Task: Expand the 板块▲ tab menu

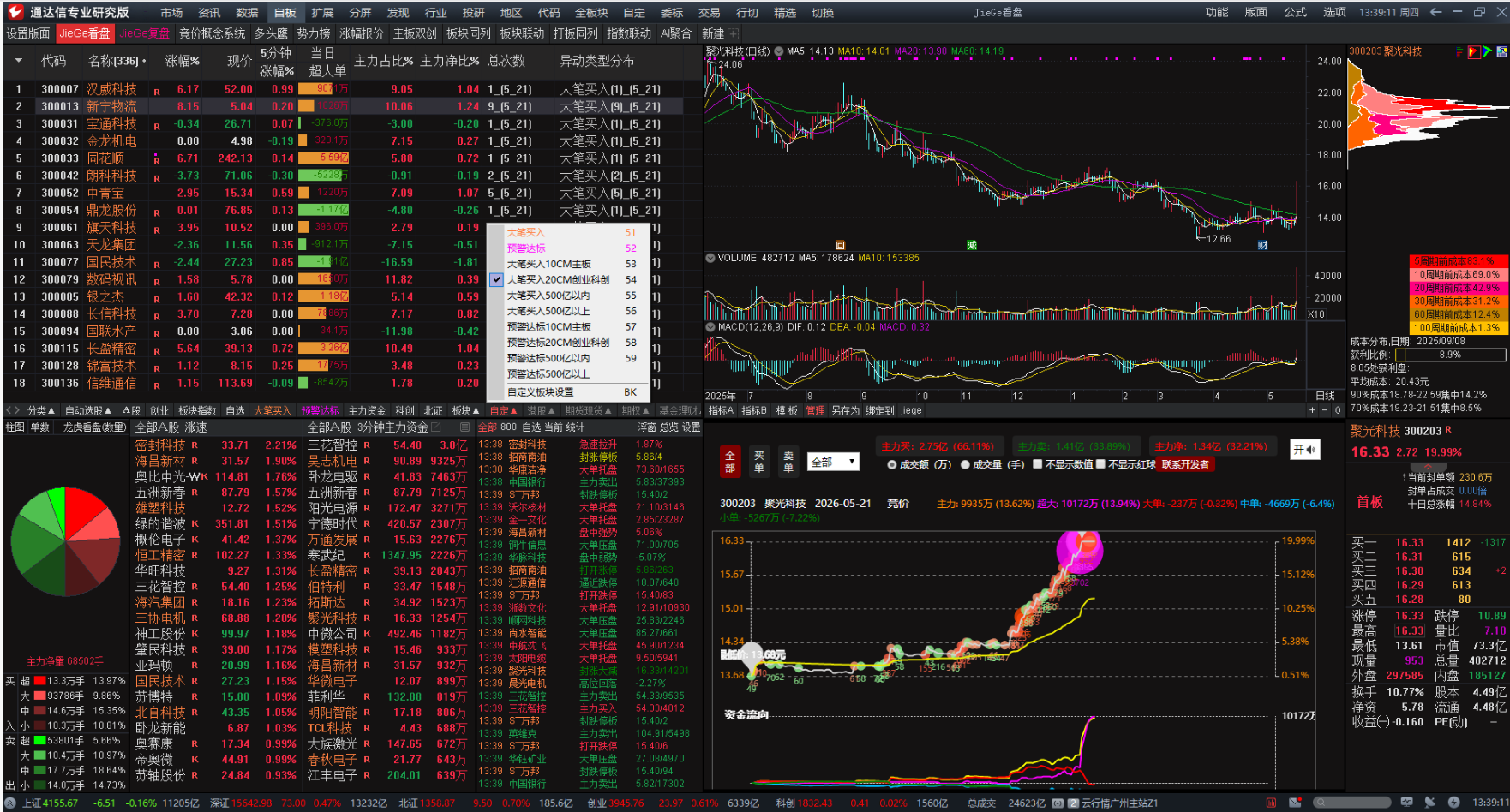Action: coord(466,410)
